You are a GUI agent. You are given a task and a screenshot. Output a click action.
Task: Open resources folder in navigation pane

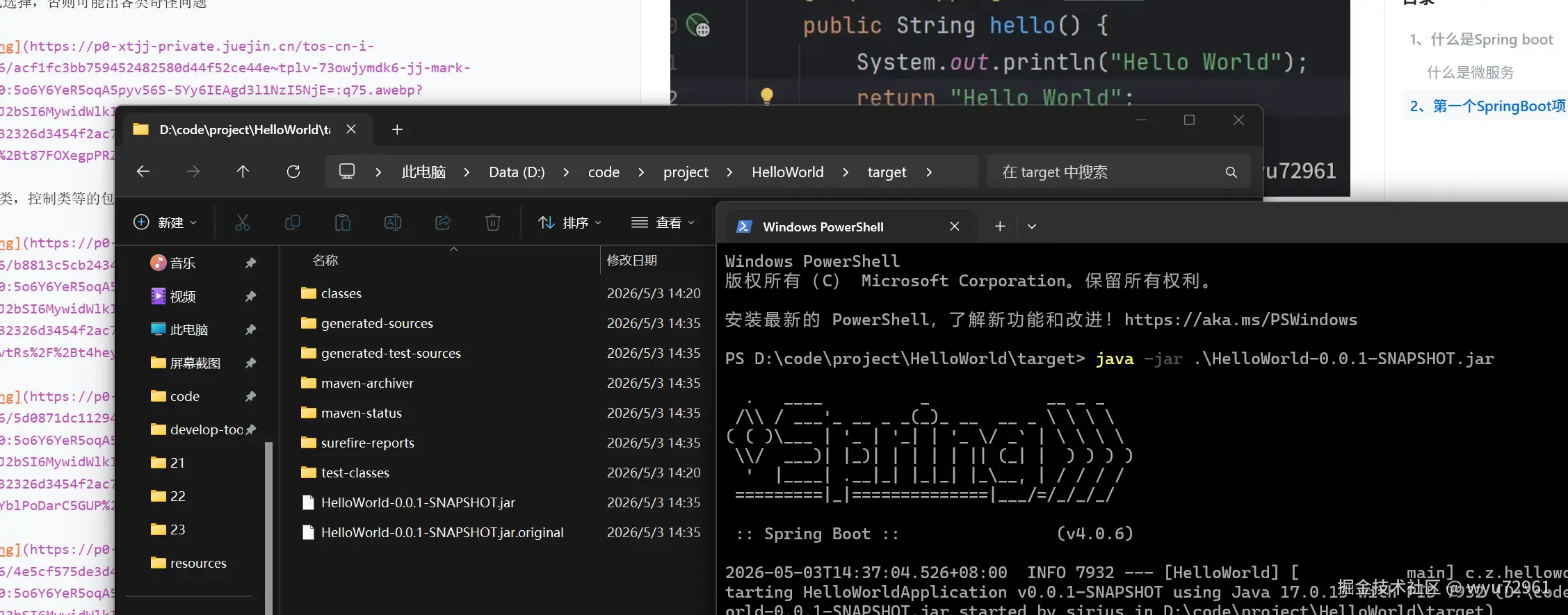tap(189, 563)
